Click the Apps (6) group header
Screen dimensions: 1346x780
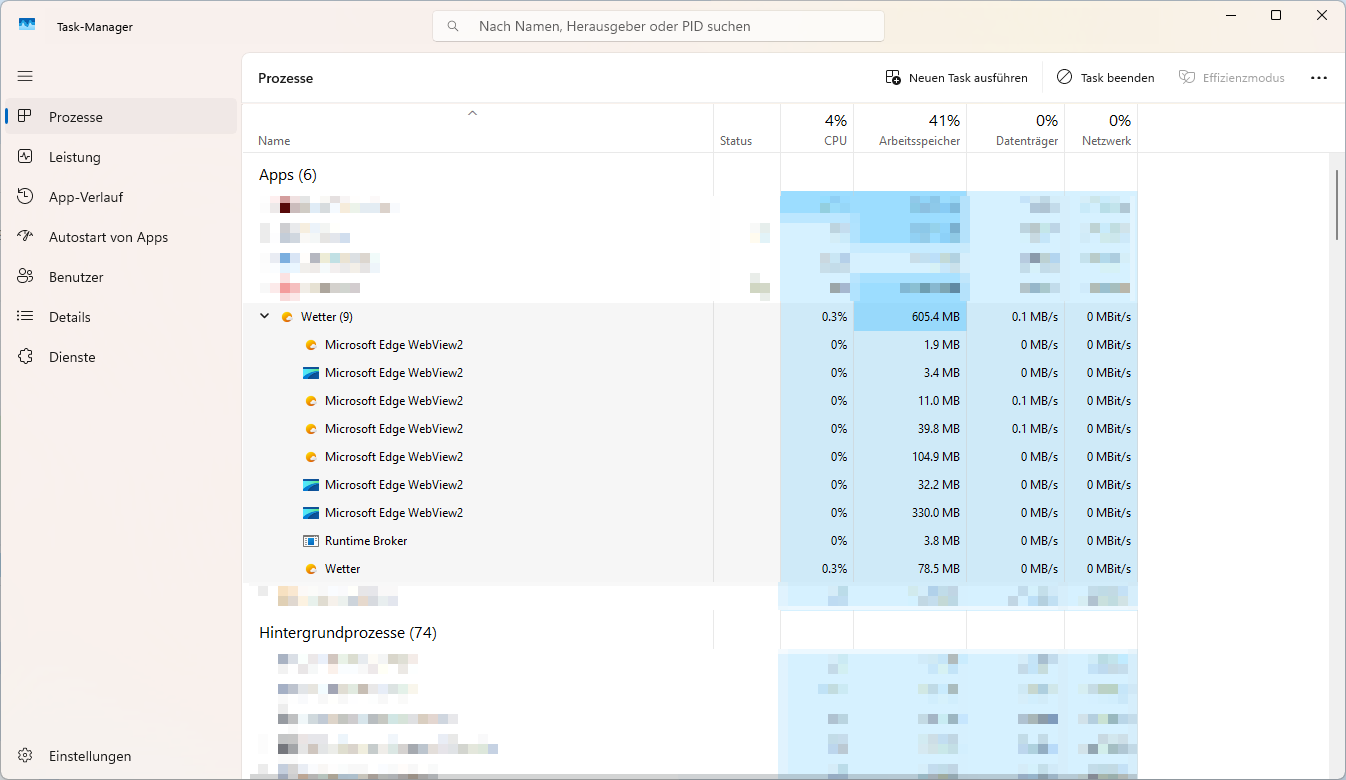288,175
